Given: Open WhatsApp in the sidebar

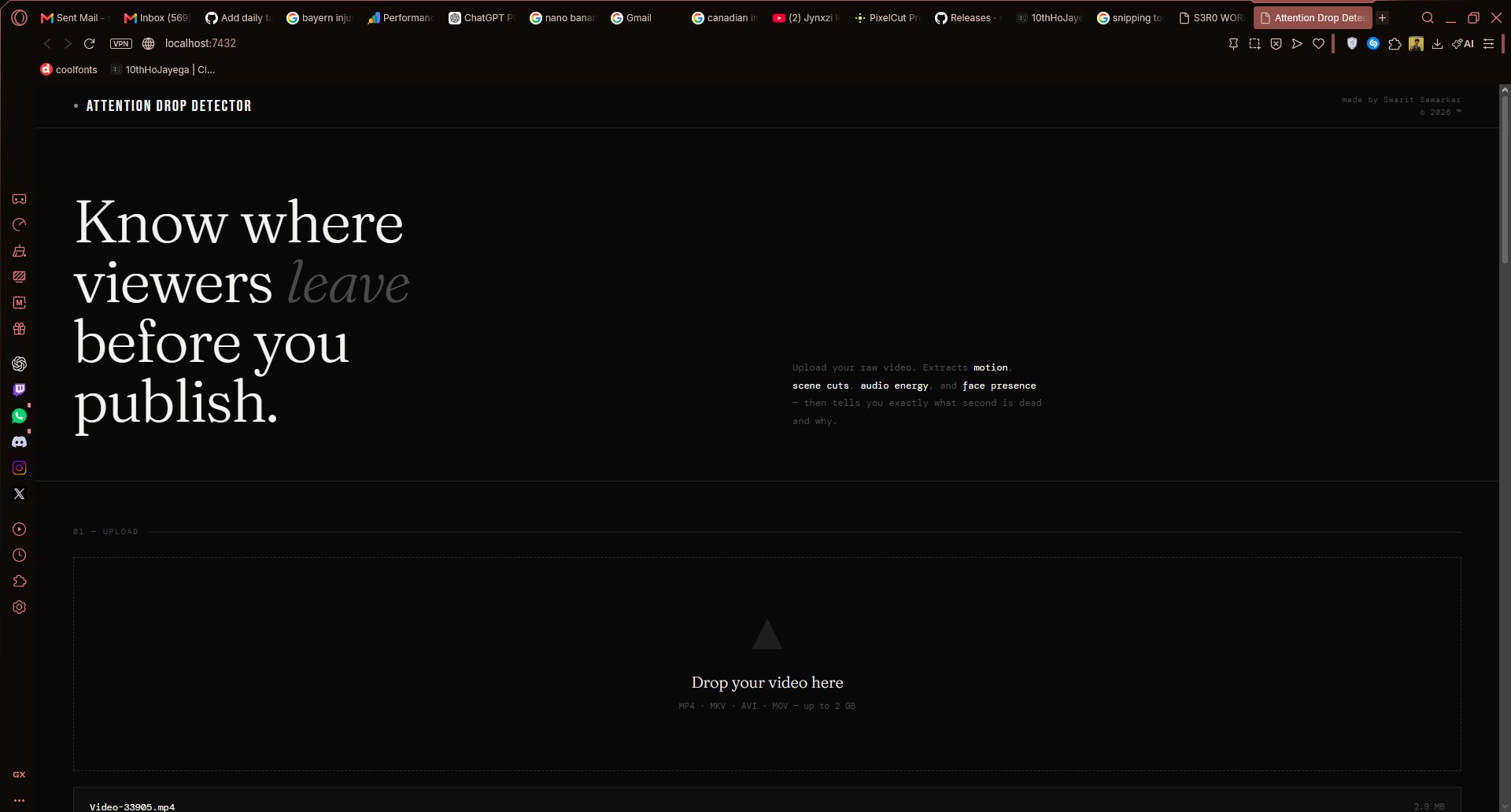Looking at the screenshot, I should pos(20,415).
